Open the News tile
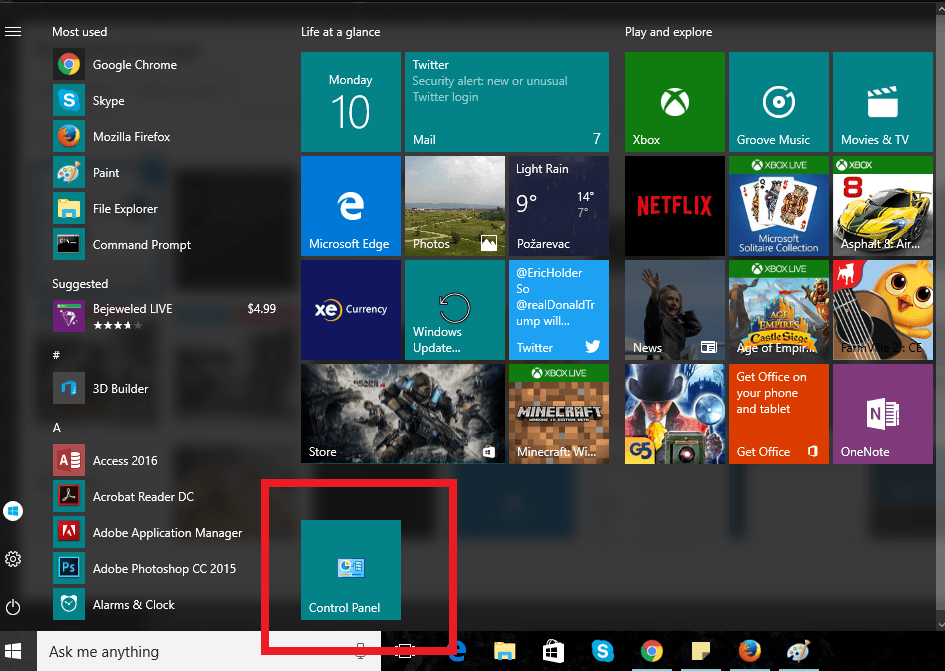This screenshot has height=671, width=945. pos(675,310)
